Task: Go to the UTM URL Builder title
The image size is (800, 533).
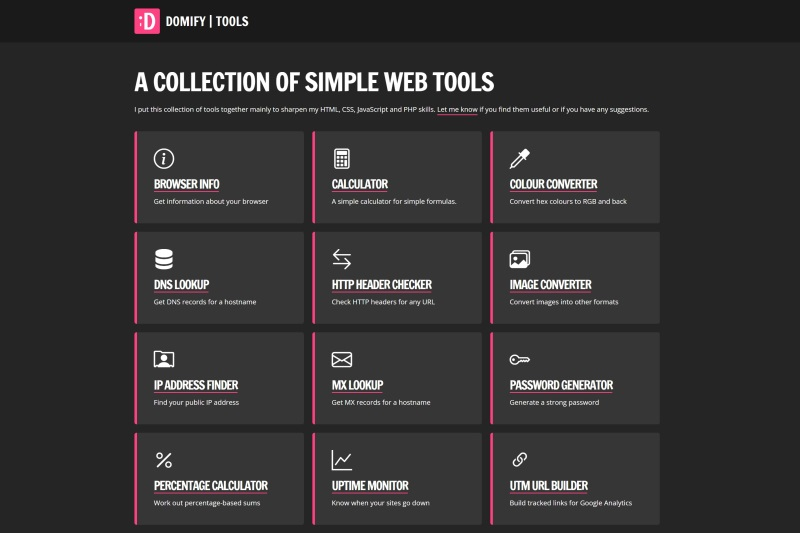Action: [549, 486]
